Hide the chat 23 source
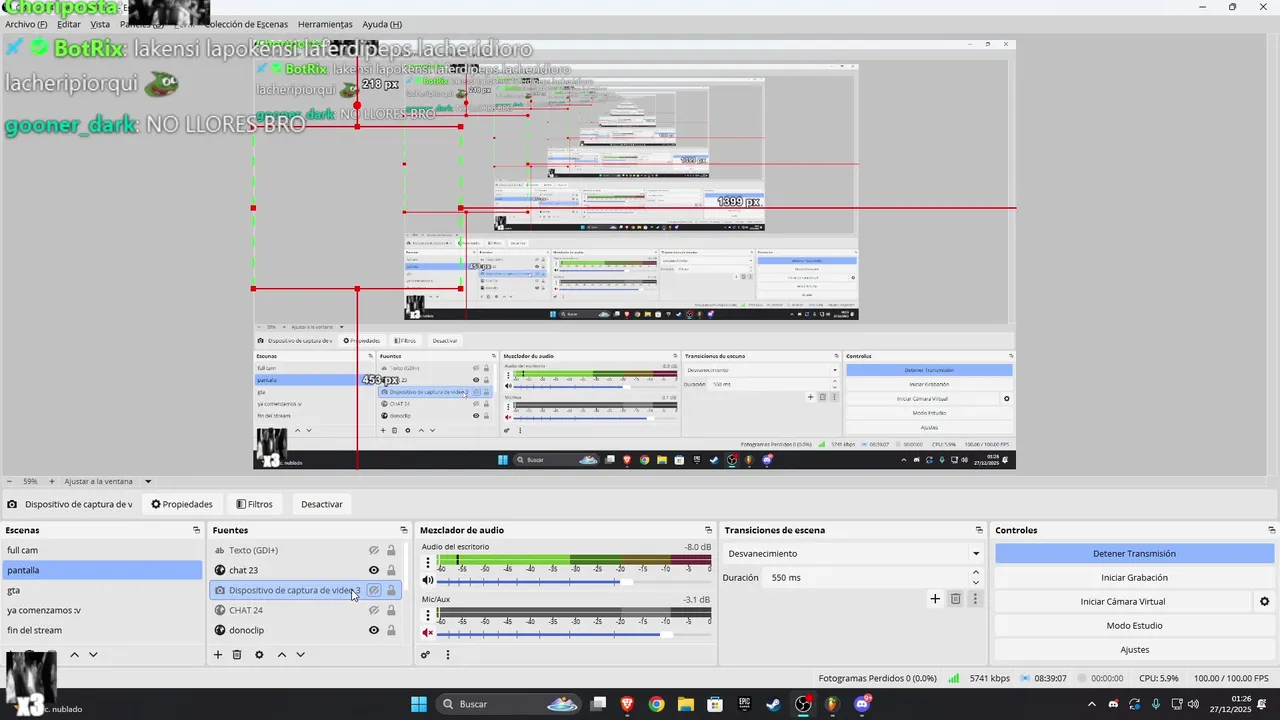The width and height of the screenshot is (1280, 720). (374, 570)
